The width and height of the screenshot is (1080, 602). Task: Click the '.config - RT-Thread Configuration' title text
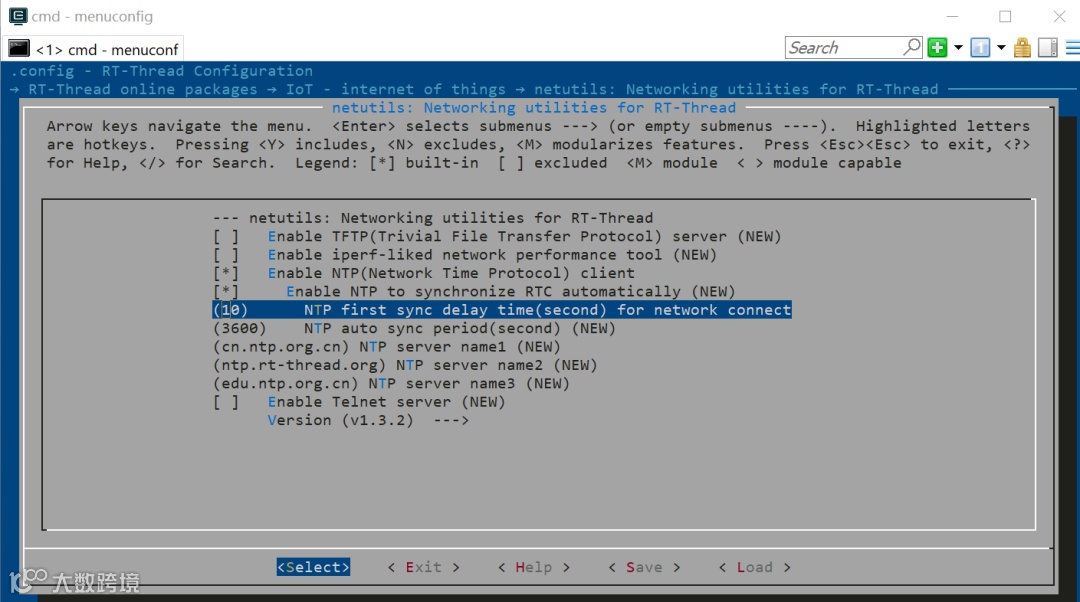tap(162, 71)
